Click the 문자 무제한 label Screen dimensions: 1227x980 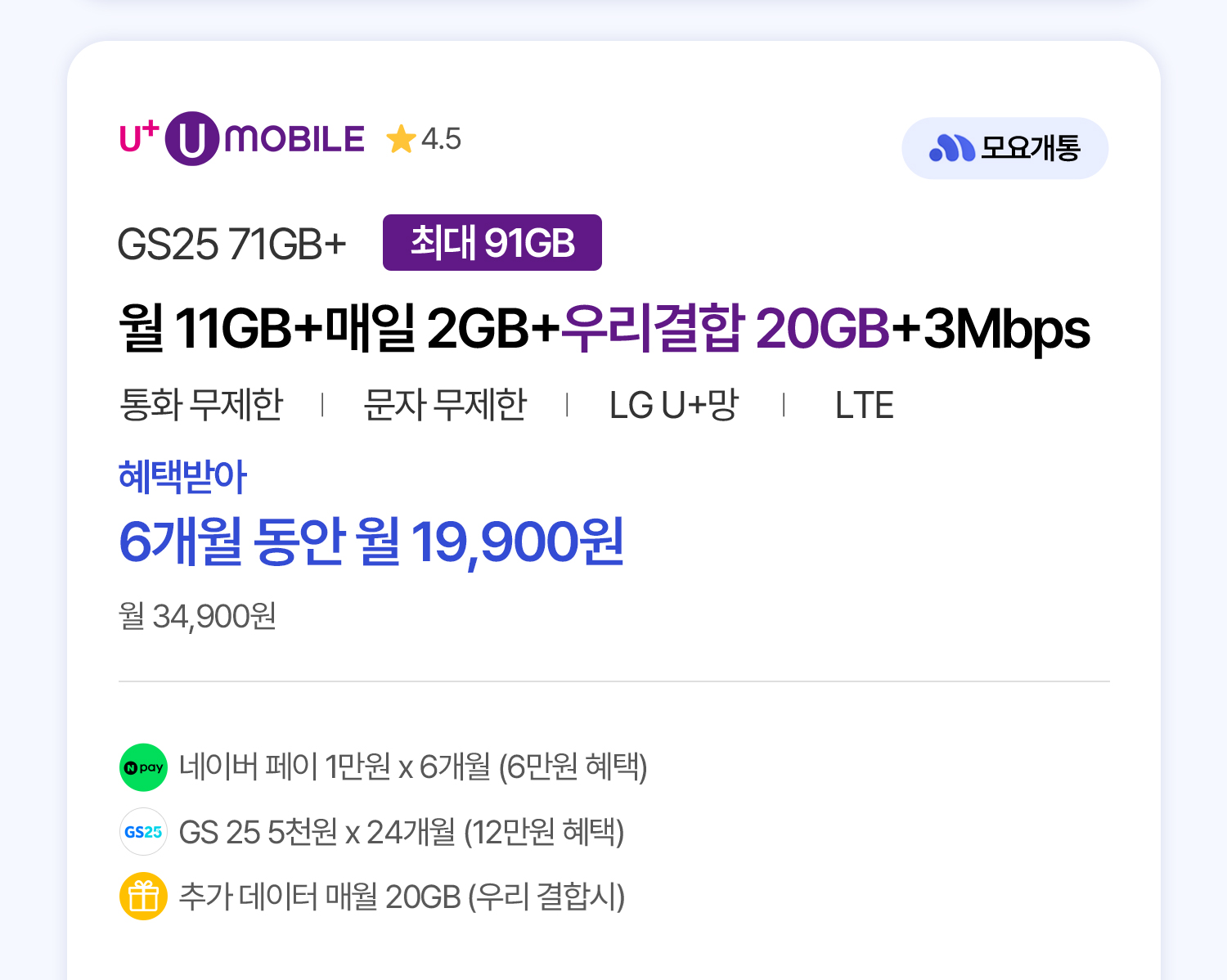(445, 405)
